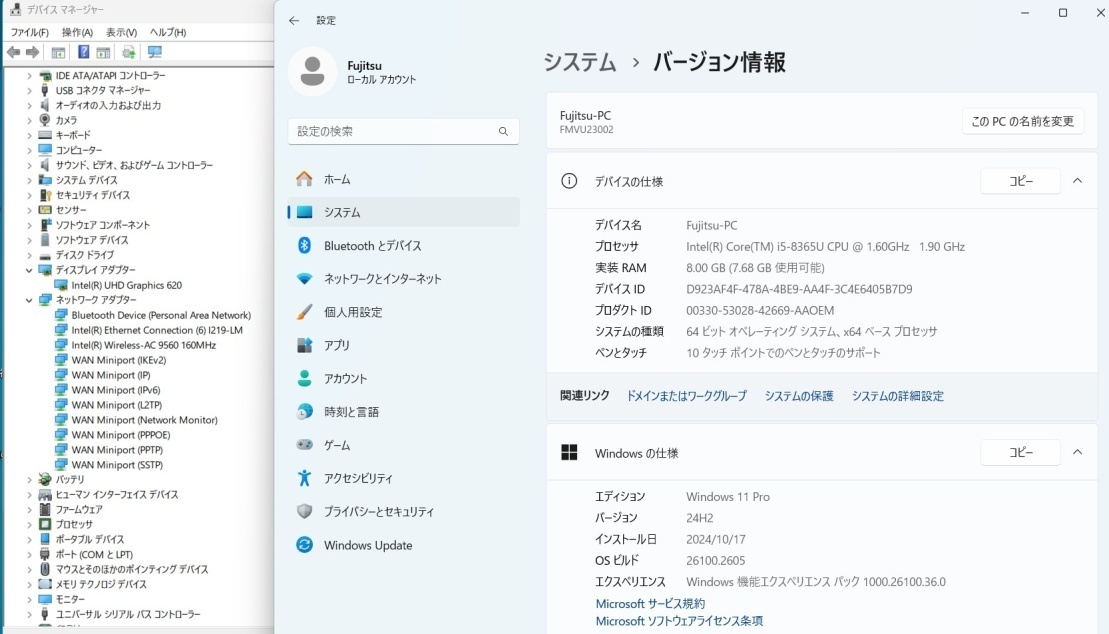Open ネットワークとインターネット settings
Screen dimensions: 1109x634
(403, 279)
